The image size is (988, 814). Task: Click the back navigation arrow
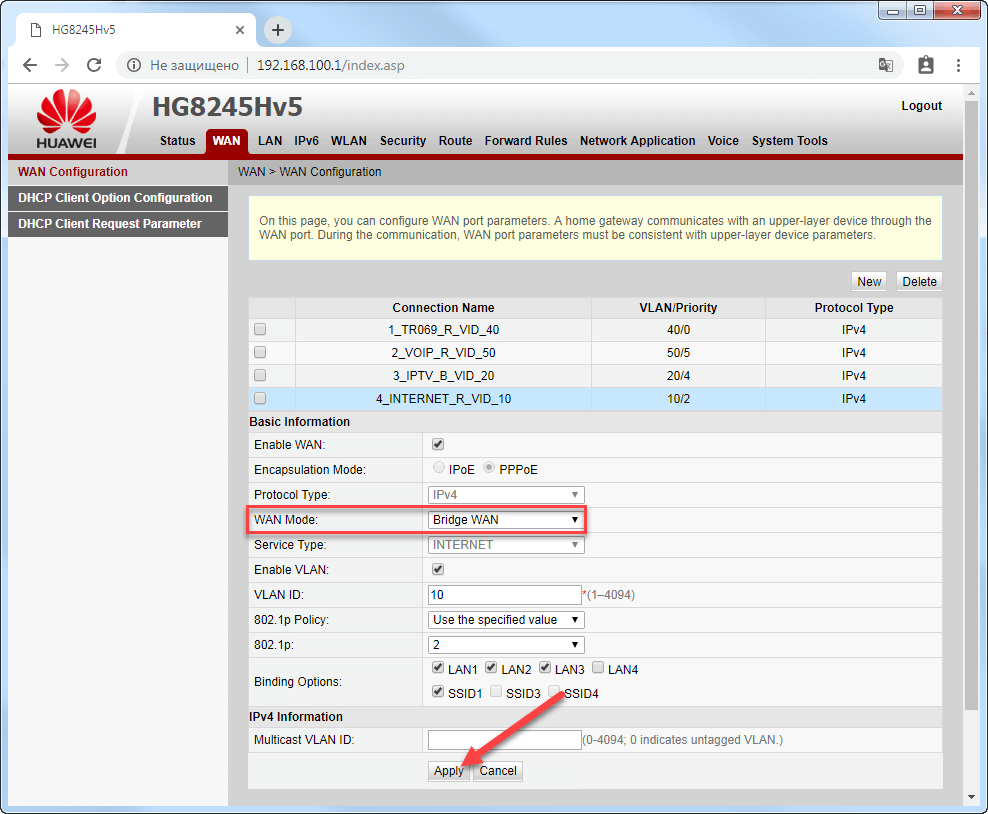[29, 64]
